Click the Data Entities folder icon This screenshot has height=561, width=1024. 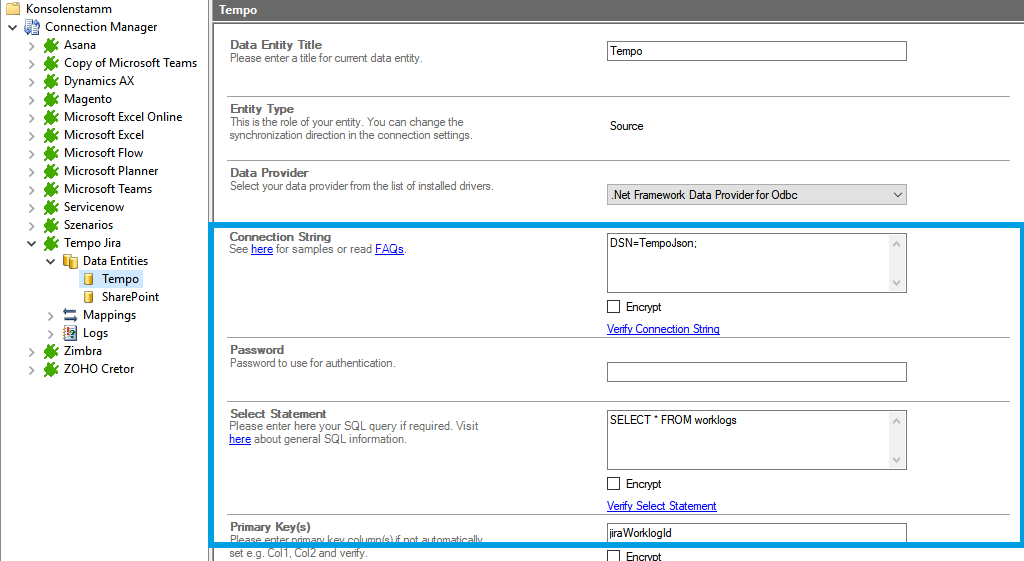click(x=70, y=261)
